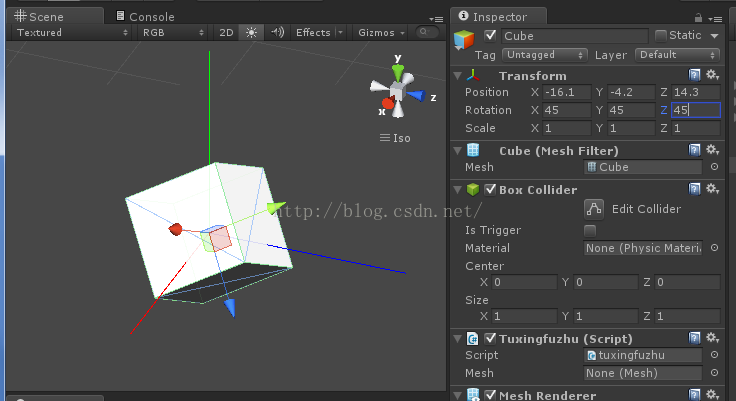Toggle the Box Collider enabled checkbox

490,189
